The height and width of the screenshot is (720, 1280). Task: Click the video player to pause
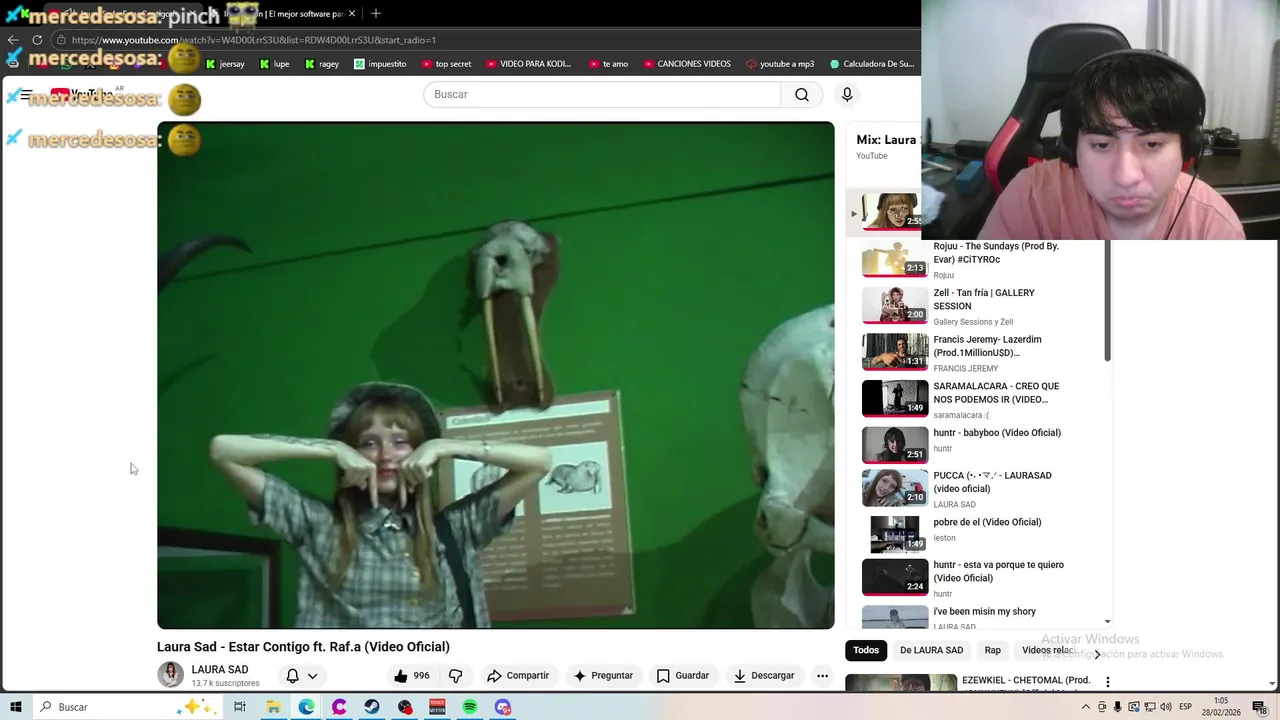495,375
